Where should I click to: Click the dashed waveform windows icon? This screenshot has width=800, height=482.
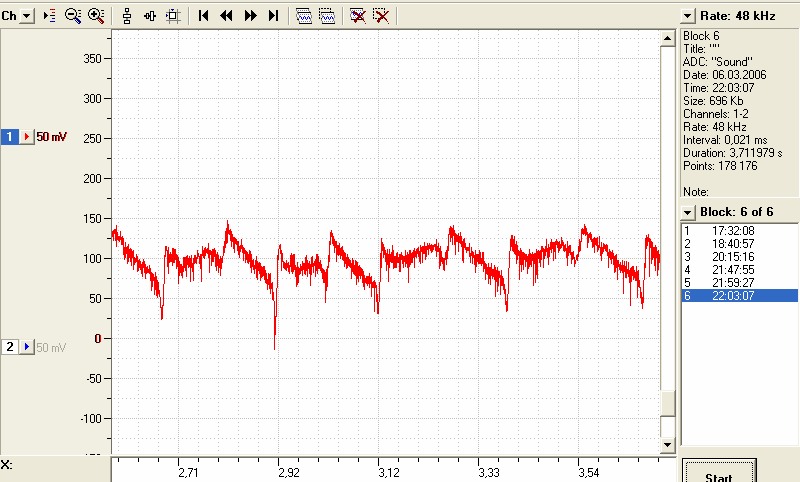tap(327, 16)
